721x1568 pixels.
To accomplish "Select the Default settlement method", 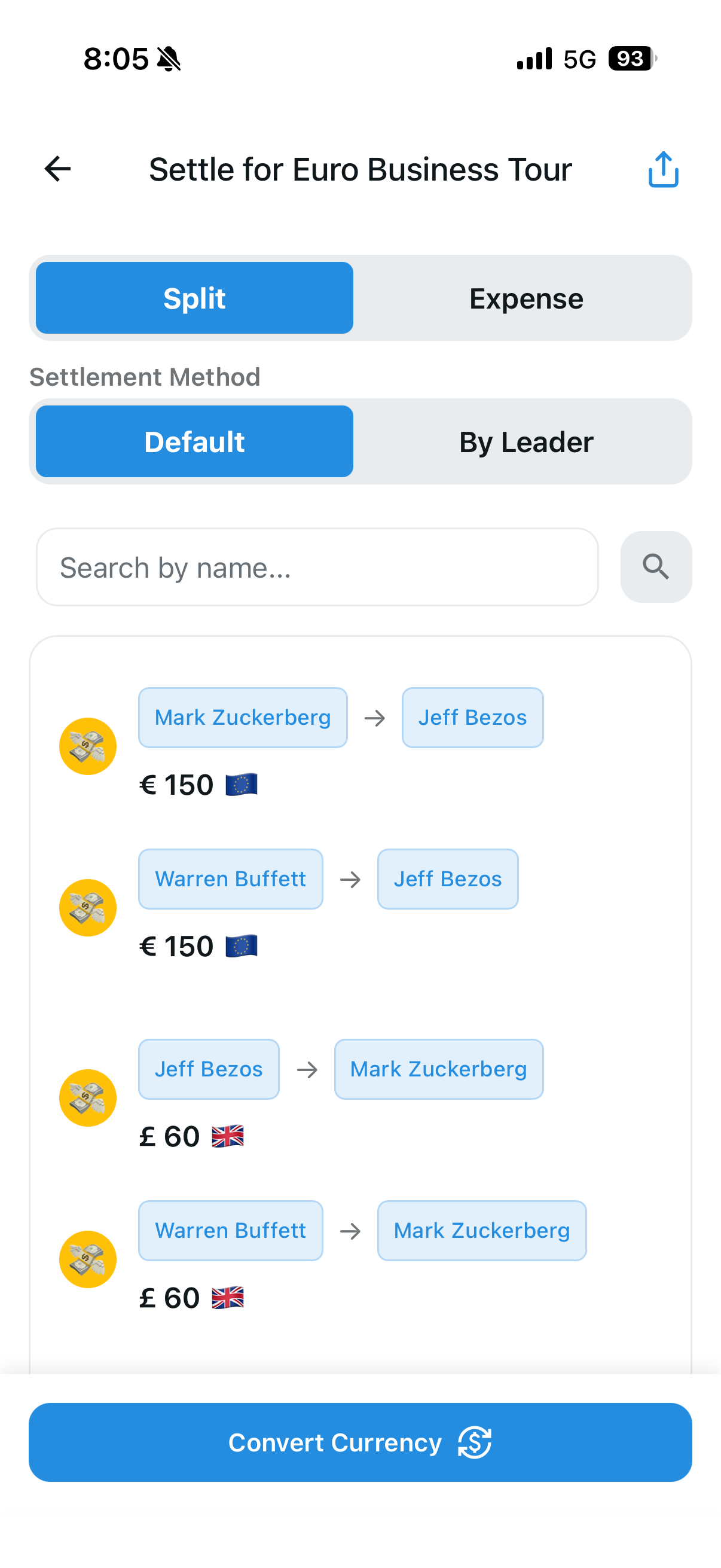I will [194, 441].
